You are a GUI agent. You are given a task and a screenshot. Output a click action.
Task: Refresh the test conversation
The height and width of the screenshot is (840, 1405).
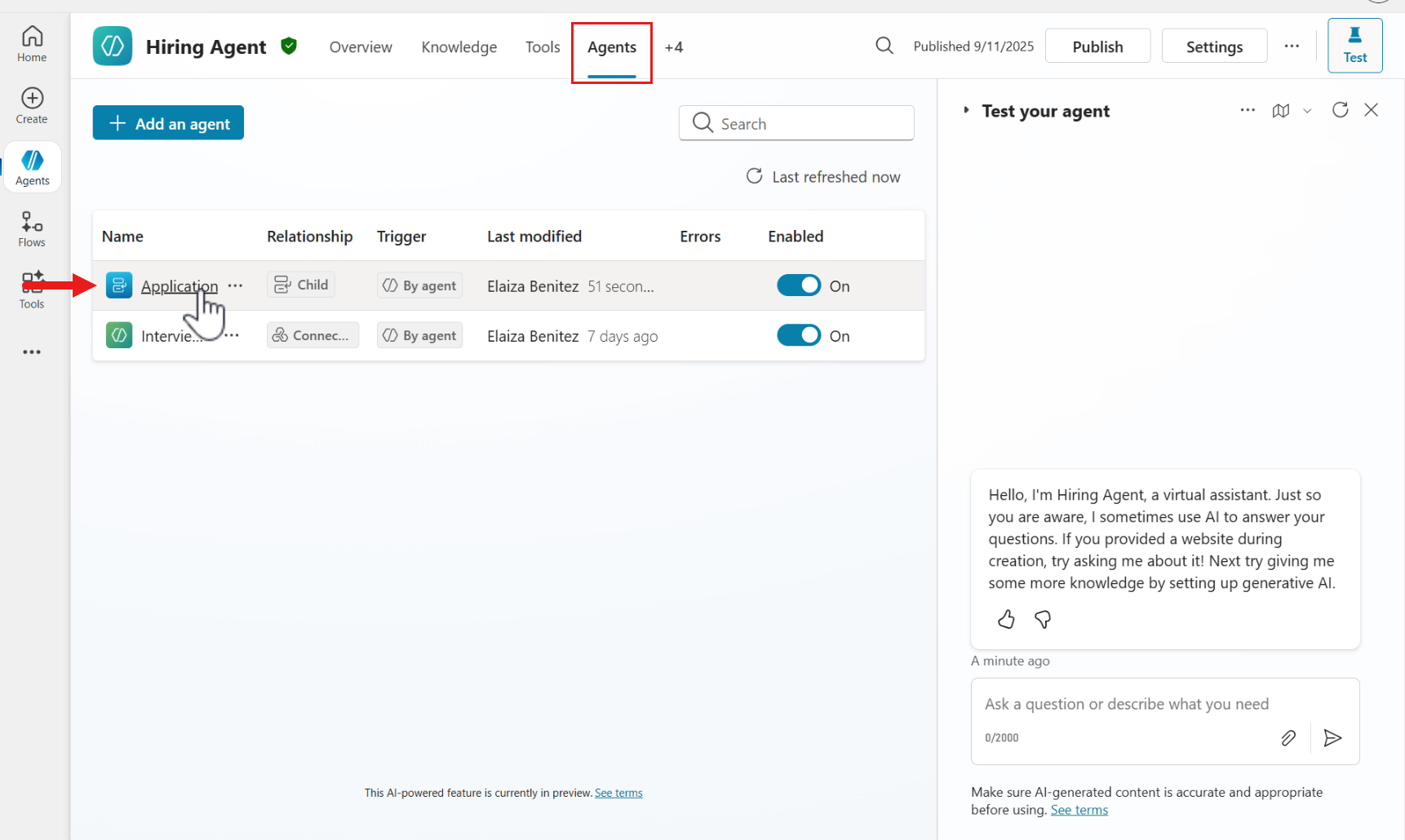pyautogui.click(x=1340, y=110)
